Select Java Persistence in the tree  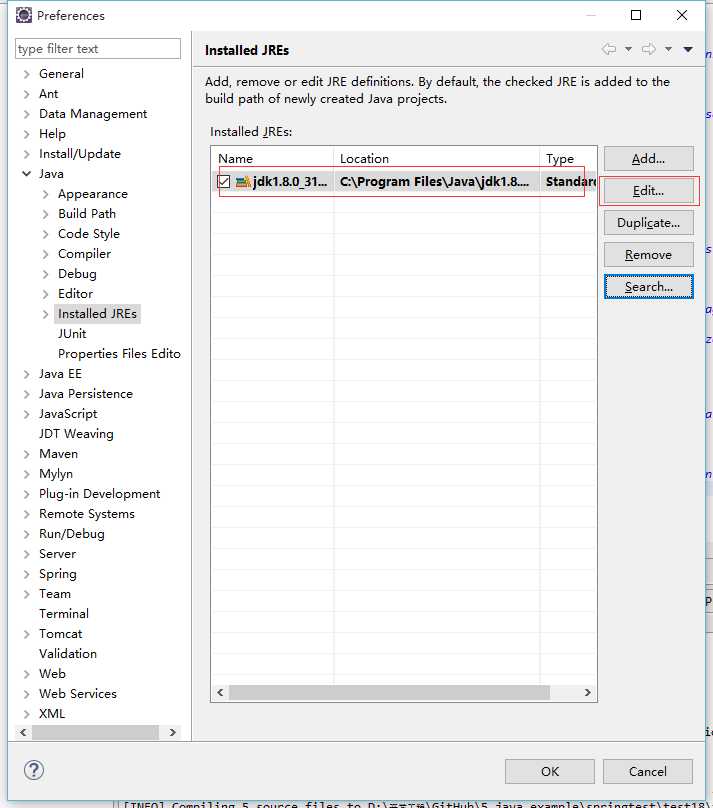(86, 394)
